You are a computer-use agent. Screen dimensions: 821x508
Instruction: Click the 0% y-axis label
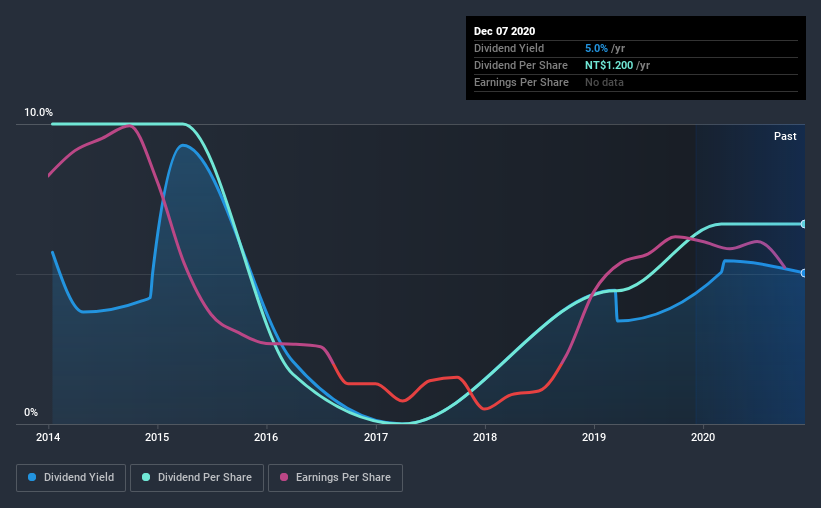(x=31, y=413)
